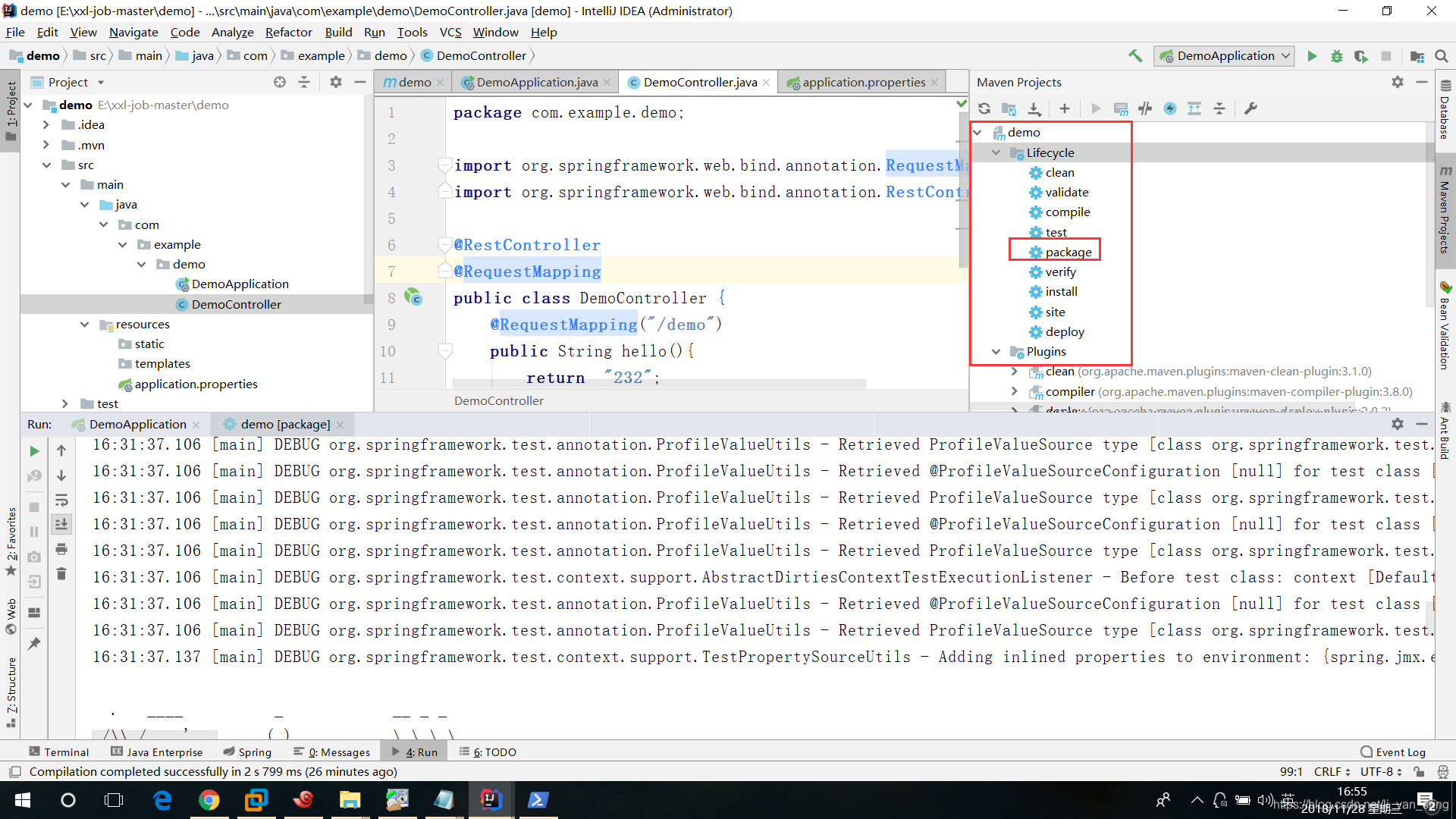Select the install lifecycle goal
The image size is (1456, 819).
point(1061,292)
